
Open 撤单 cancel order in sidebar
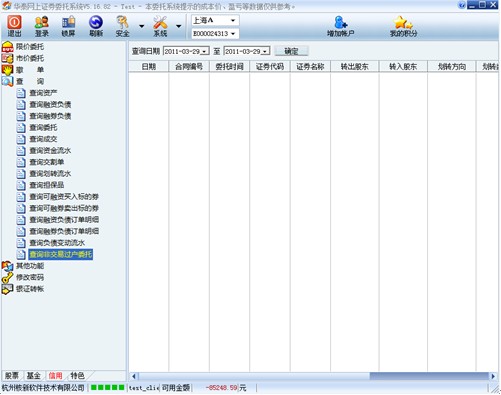(30, 70)
